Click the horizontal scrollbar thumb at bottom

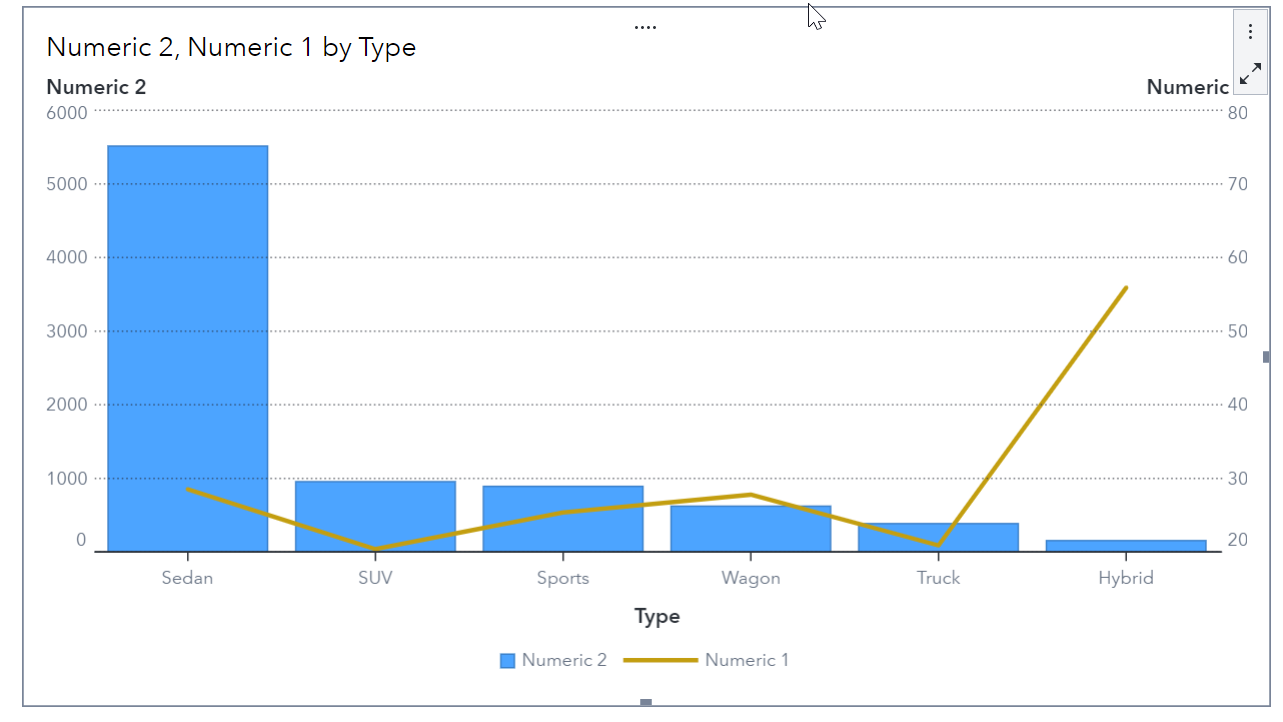647,701
